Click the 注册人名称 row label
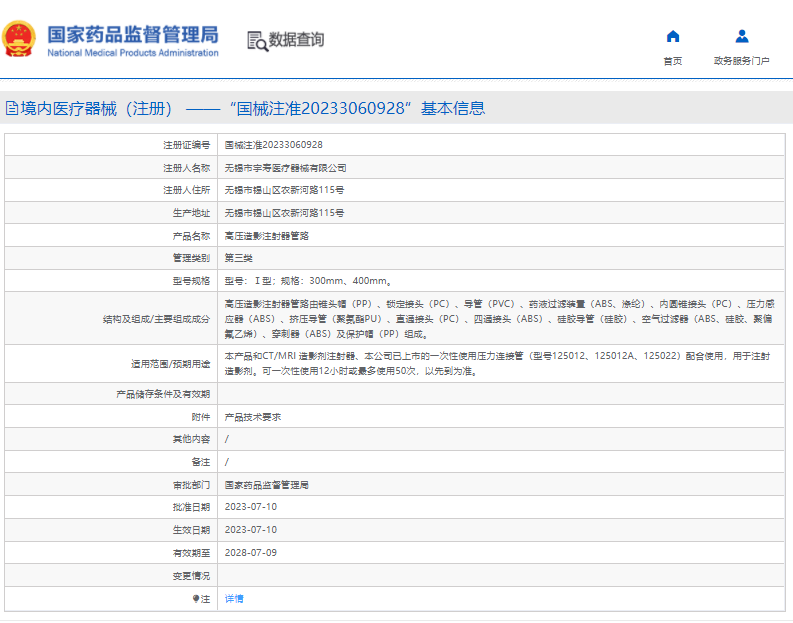 click(x=187, y=168)
